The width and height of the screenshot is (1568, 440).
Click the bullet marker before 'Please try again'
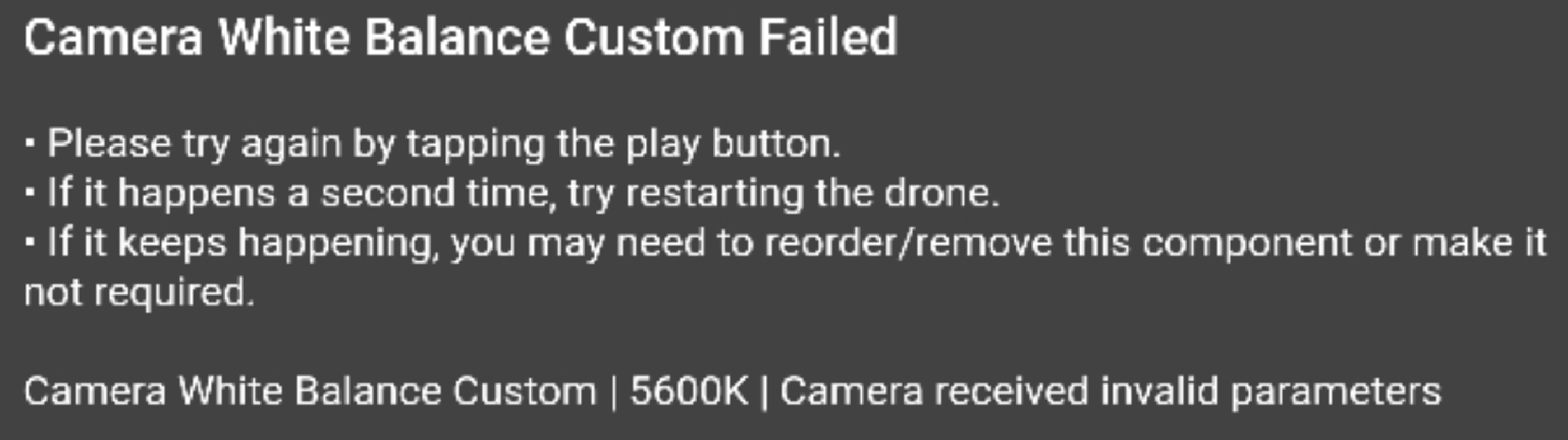[30, 144]
